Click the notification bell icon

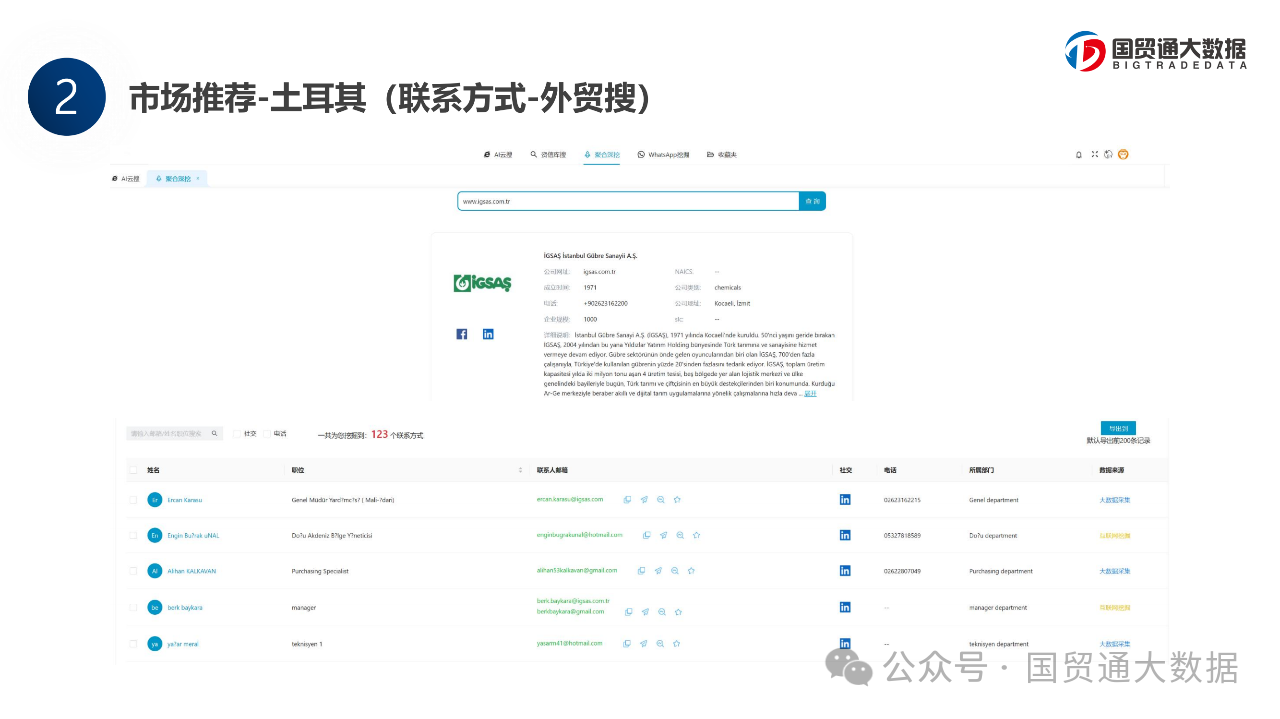[x=1079, y=155]
